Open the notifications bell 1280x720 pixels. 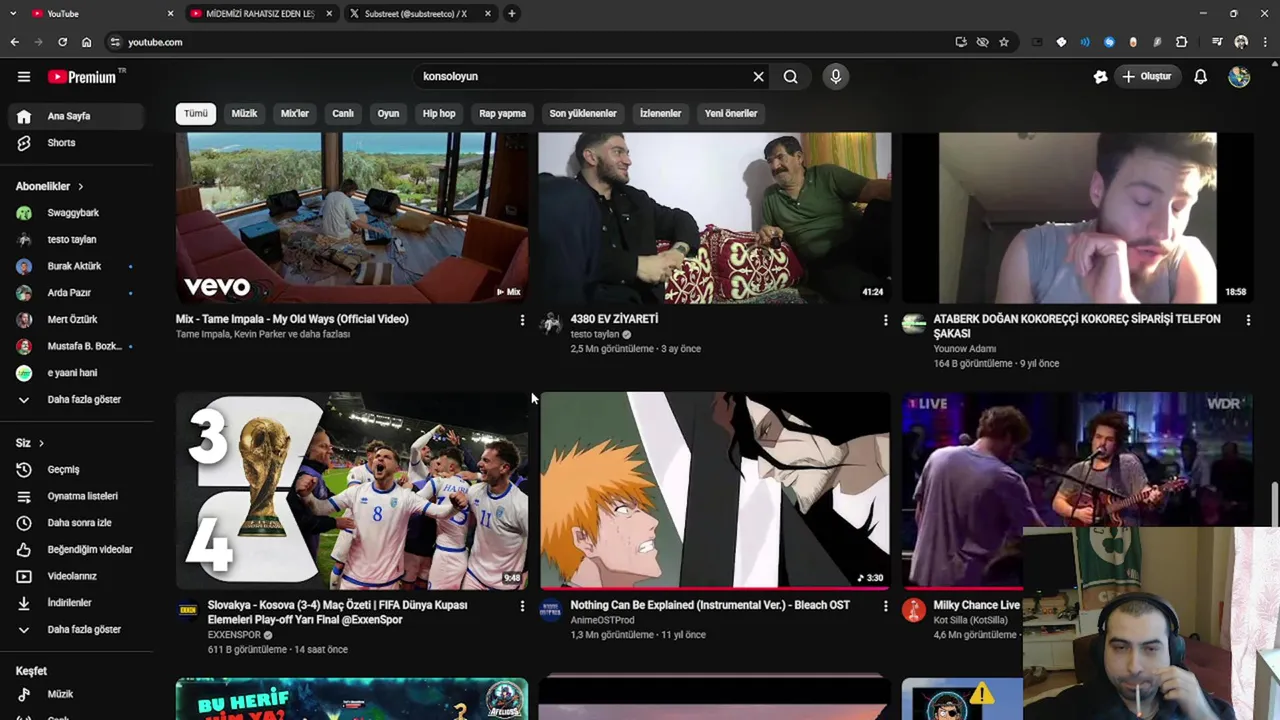coord(1200,76)
